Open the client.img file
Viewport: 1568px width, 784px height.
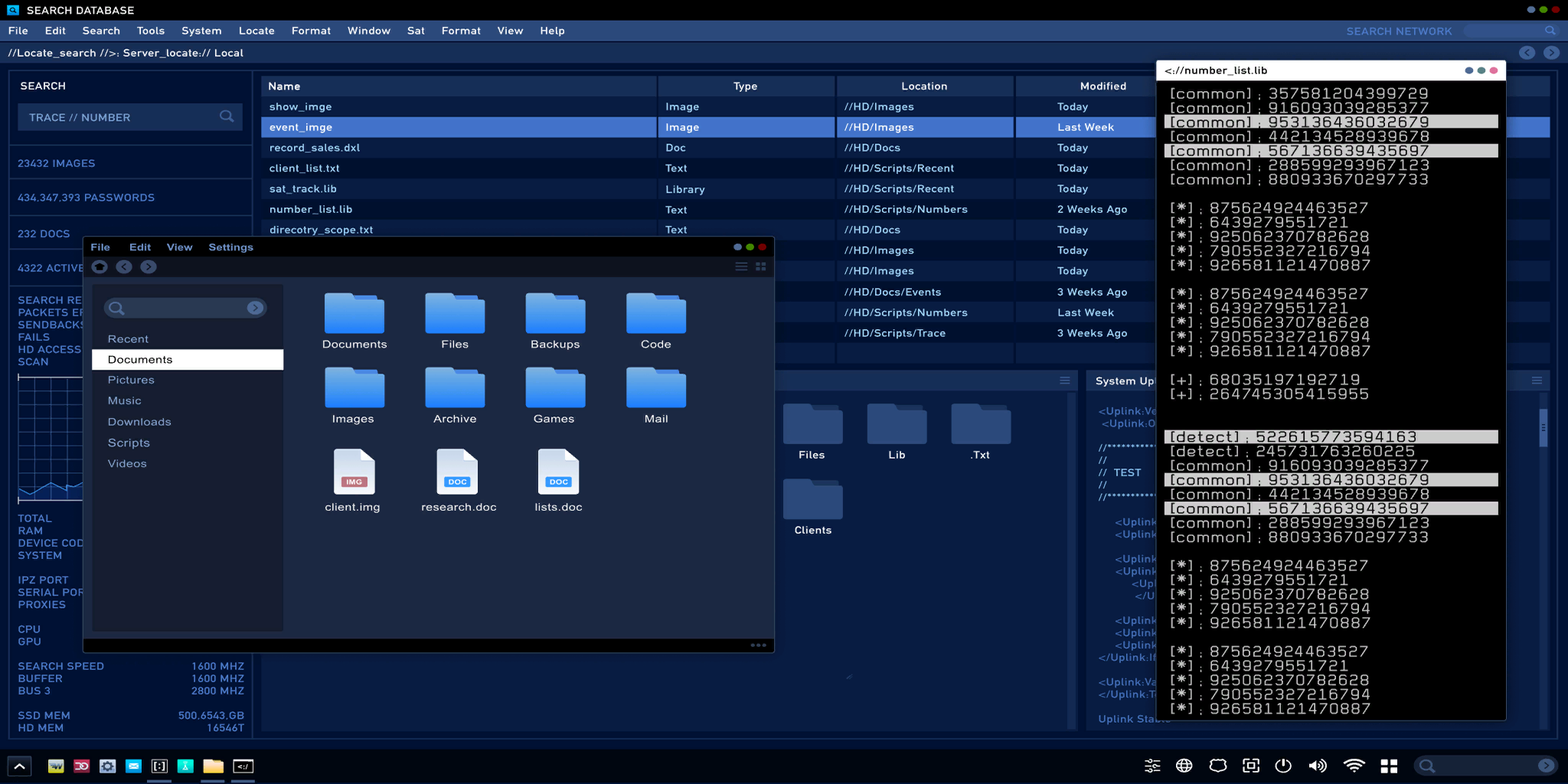pos(353,481)
